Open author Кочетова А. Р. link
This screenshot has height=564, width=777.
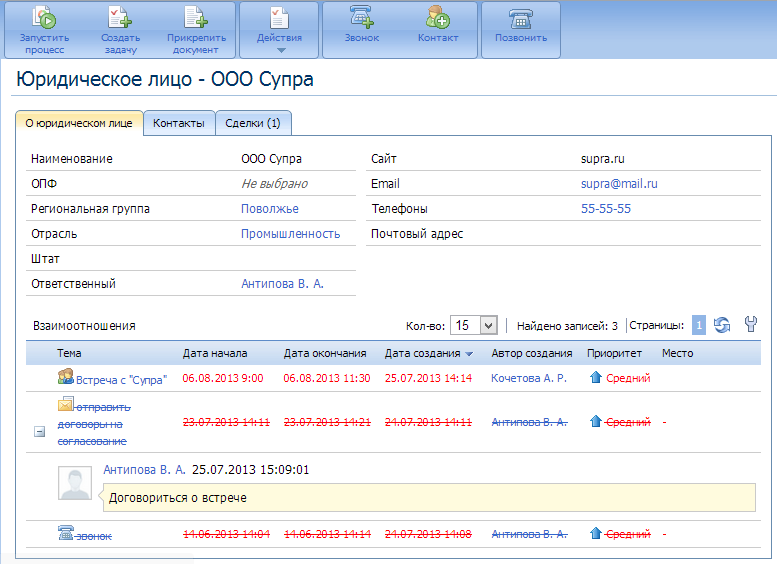coord(529,378)
